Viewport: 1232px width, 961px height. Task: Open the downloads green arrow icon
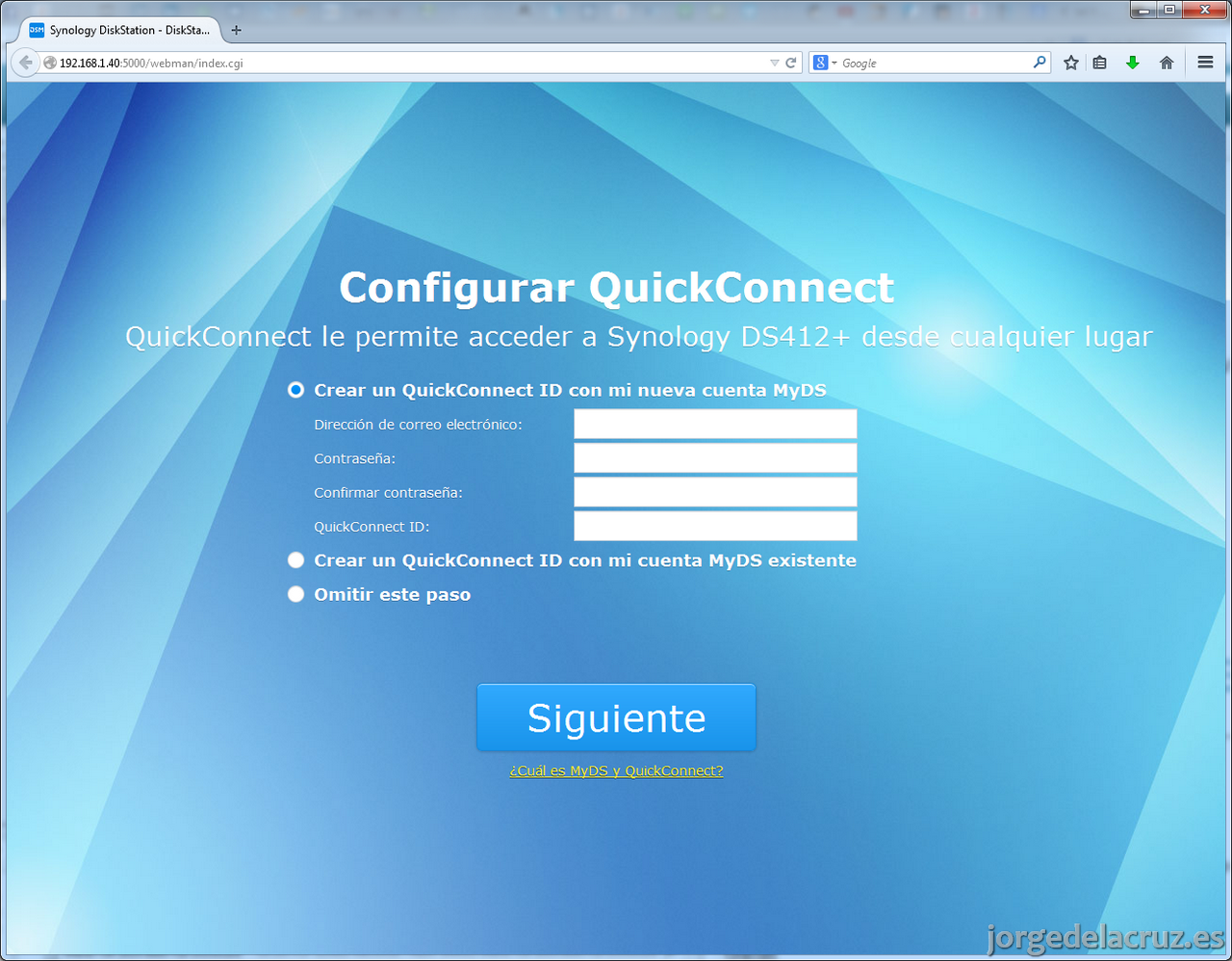click(1133, 63)
